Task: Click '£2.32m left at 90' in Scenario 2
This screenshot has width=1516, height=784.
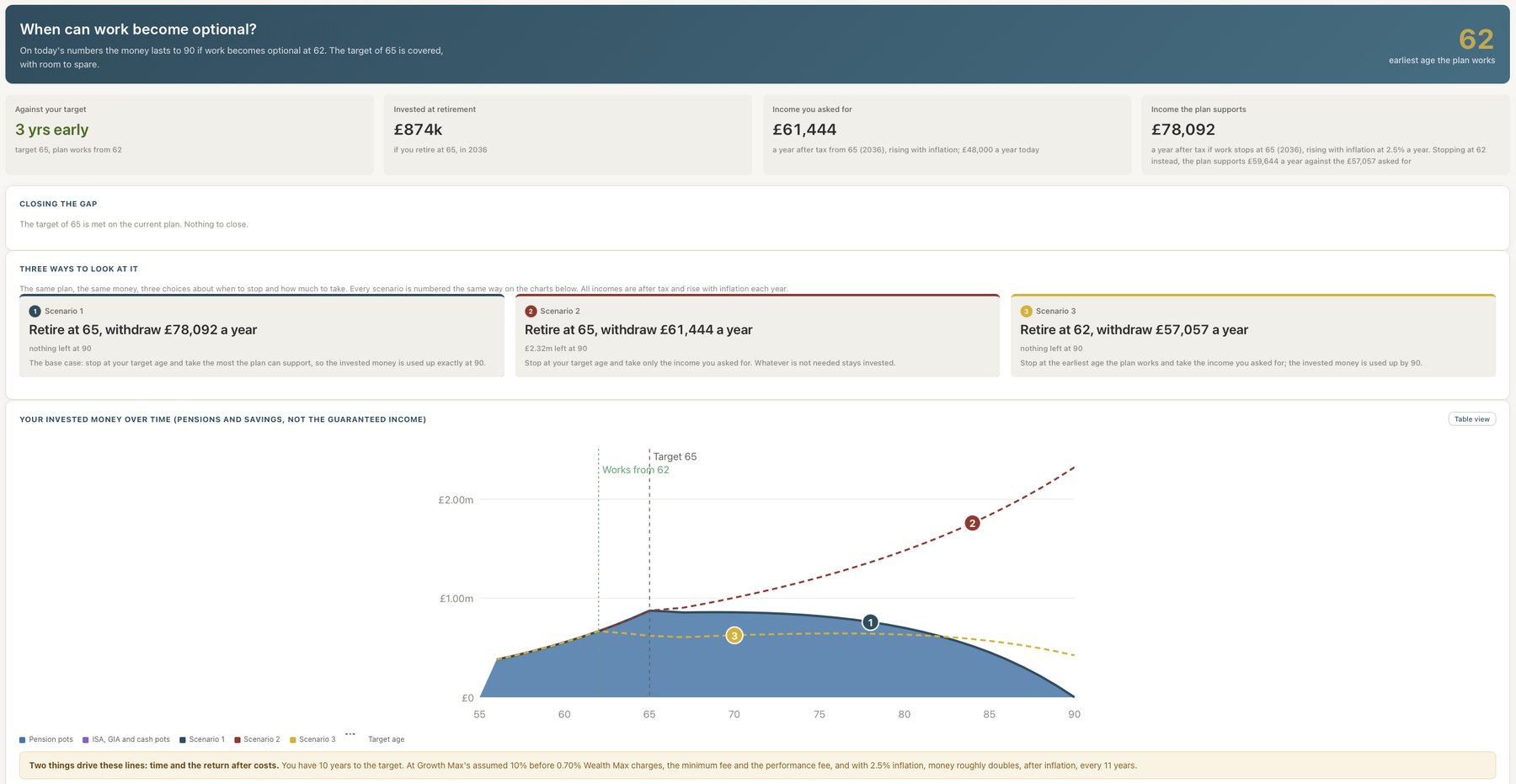Action: 556,349
